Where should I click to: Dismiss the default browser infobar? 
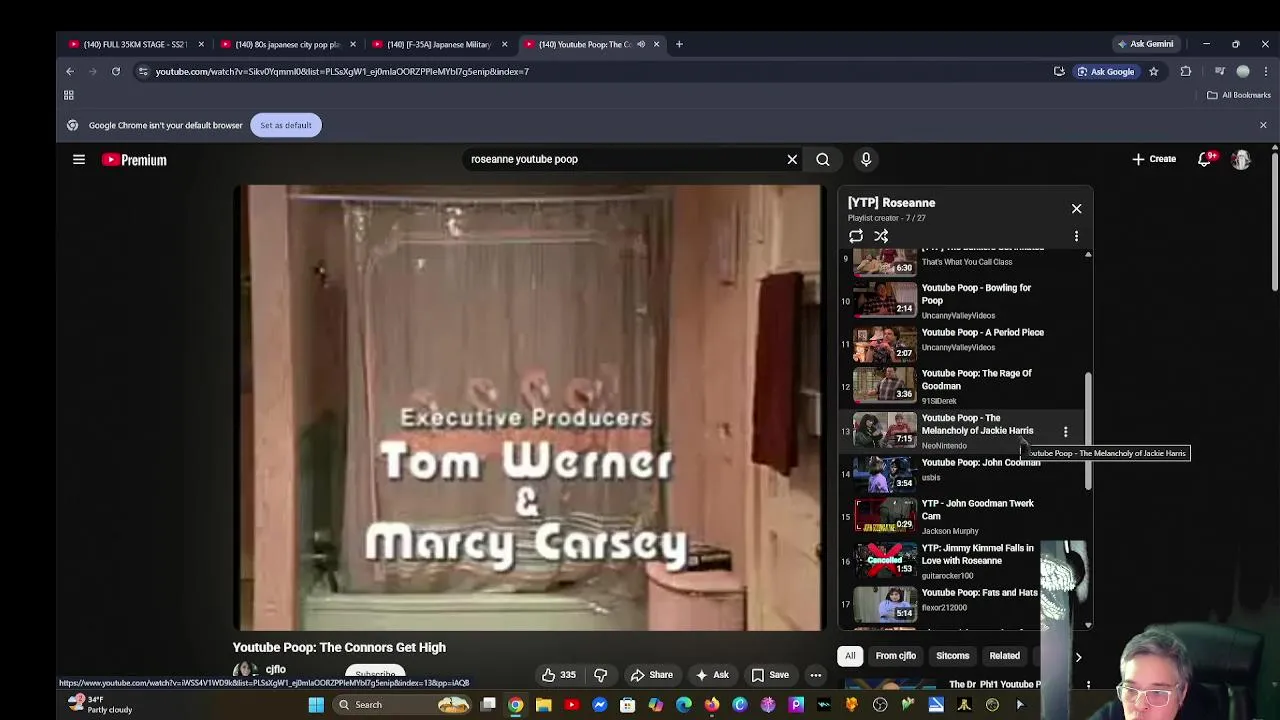click(x=1263, y=125)
